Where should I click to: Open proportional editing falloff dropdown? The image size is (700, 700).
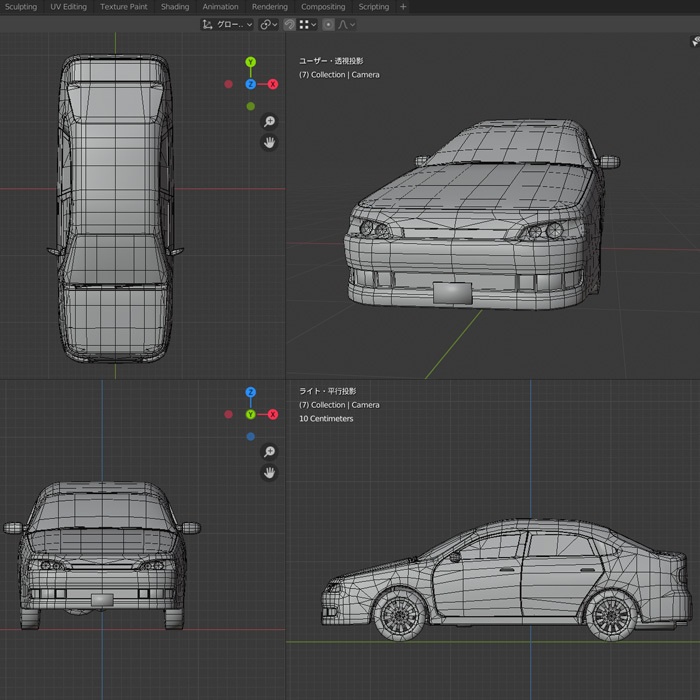pyautogui.click(x=345, y=24)
